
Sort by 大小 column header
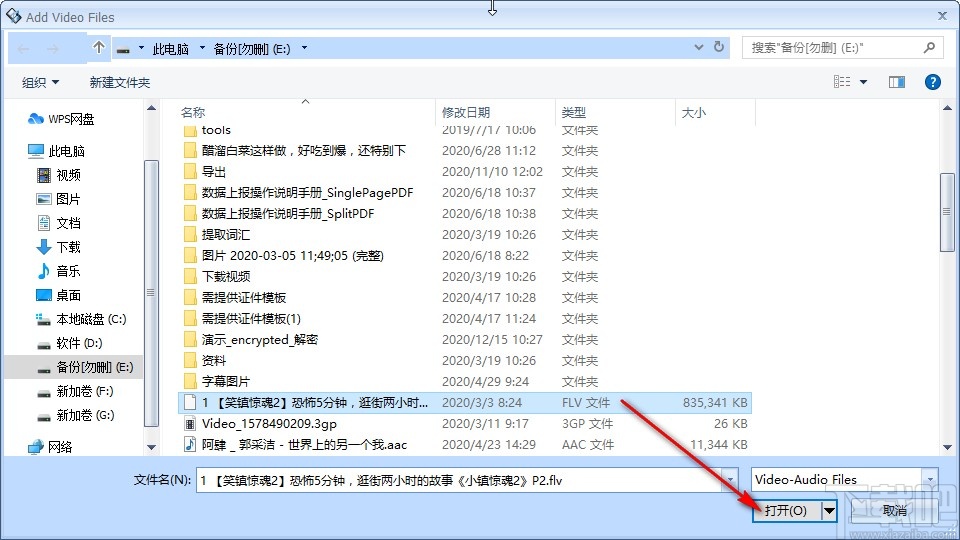[694, 113]
